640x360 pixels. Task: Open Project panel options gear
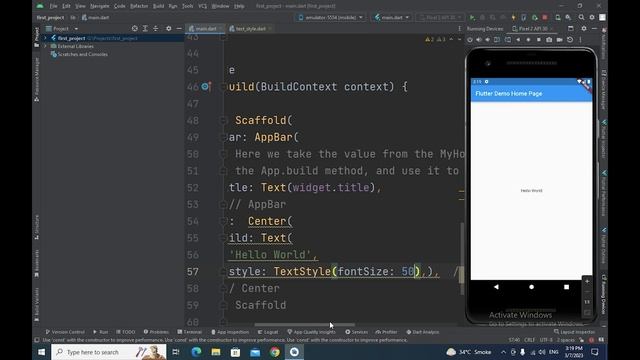[169, 29]
